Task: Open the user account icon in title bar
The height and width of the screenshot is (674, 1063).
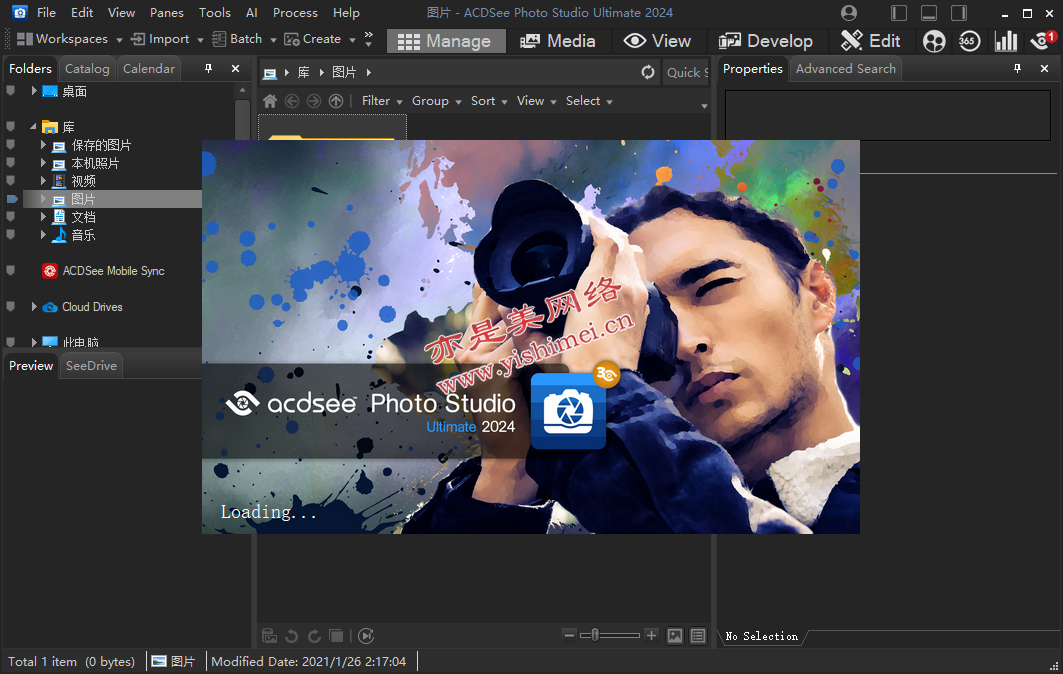Action: 848,13
